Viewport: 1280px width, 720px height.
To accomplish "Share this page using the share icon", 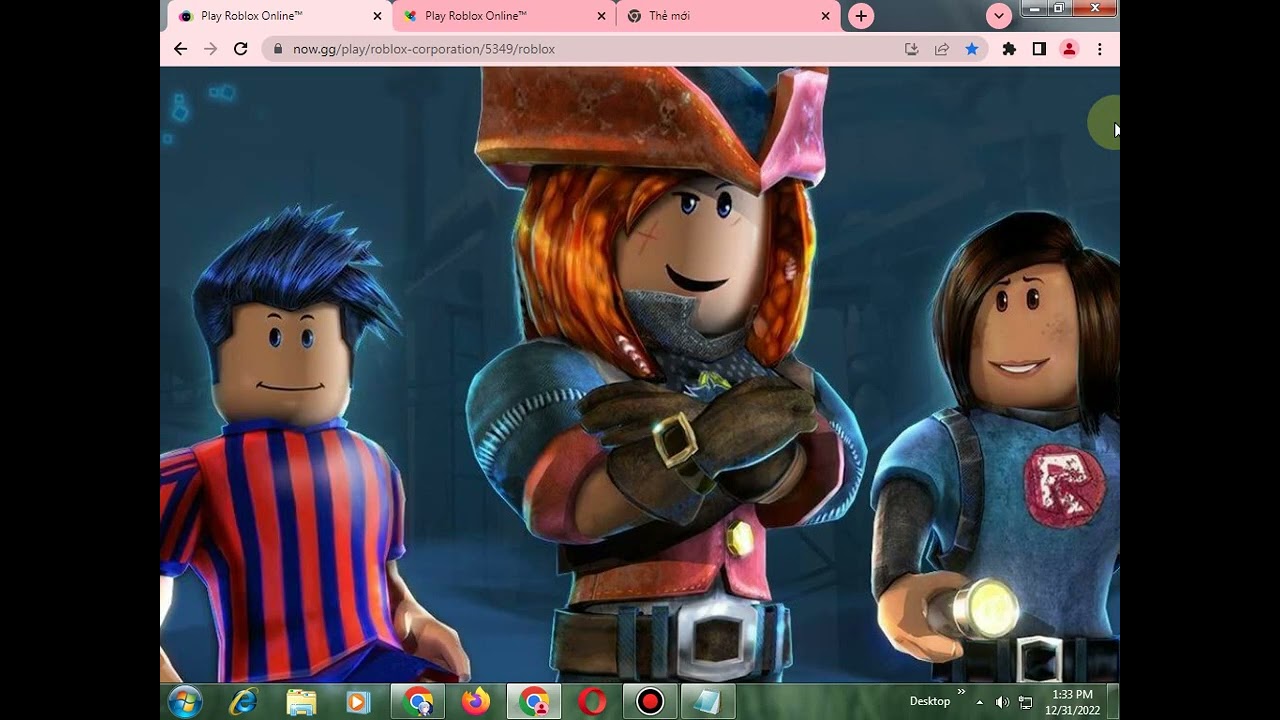I will 941,49.
